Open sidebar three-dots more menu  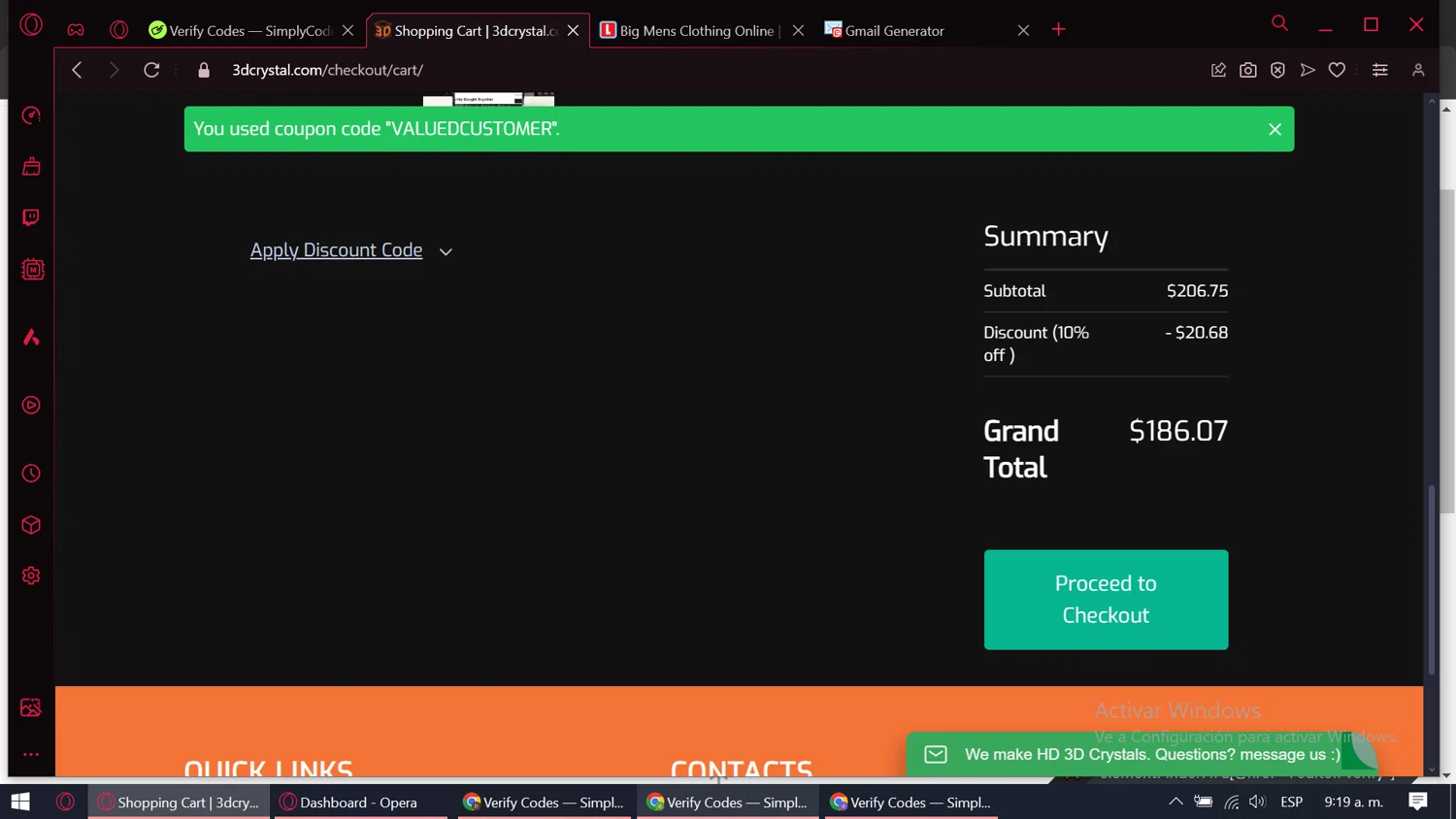pyautogui.click(x=31, y=754)
